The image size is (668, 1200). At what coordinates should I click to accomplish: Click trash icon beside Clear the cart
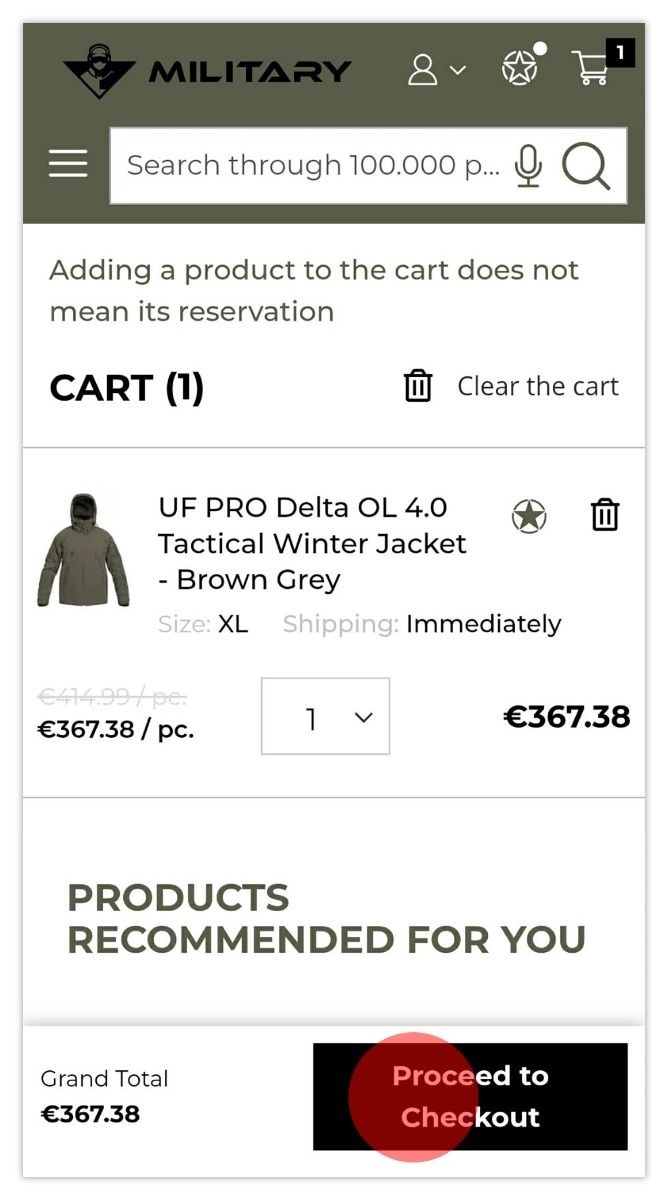click(418, 386)
